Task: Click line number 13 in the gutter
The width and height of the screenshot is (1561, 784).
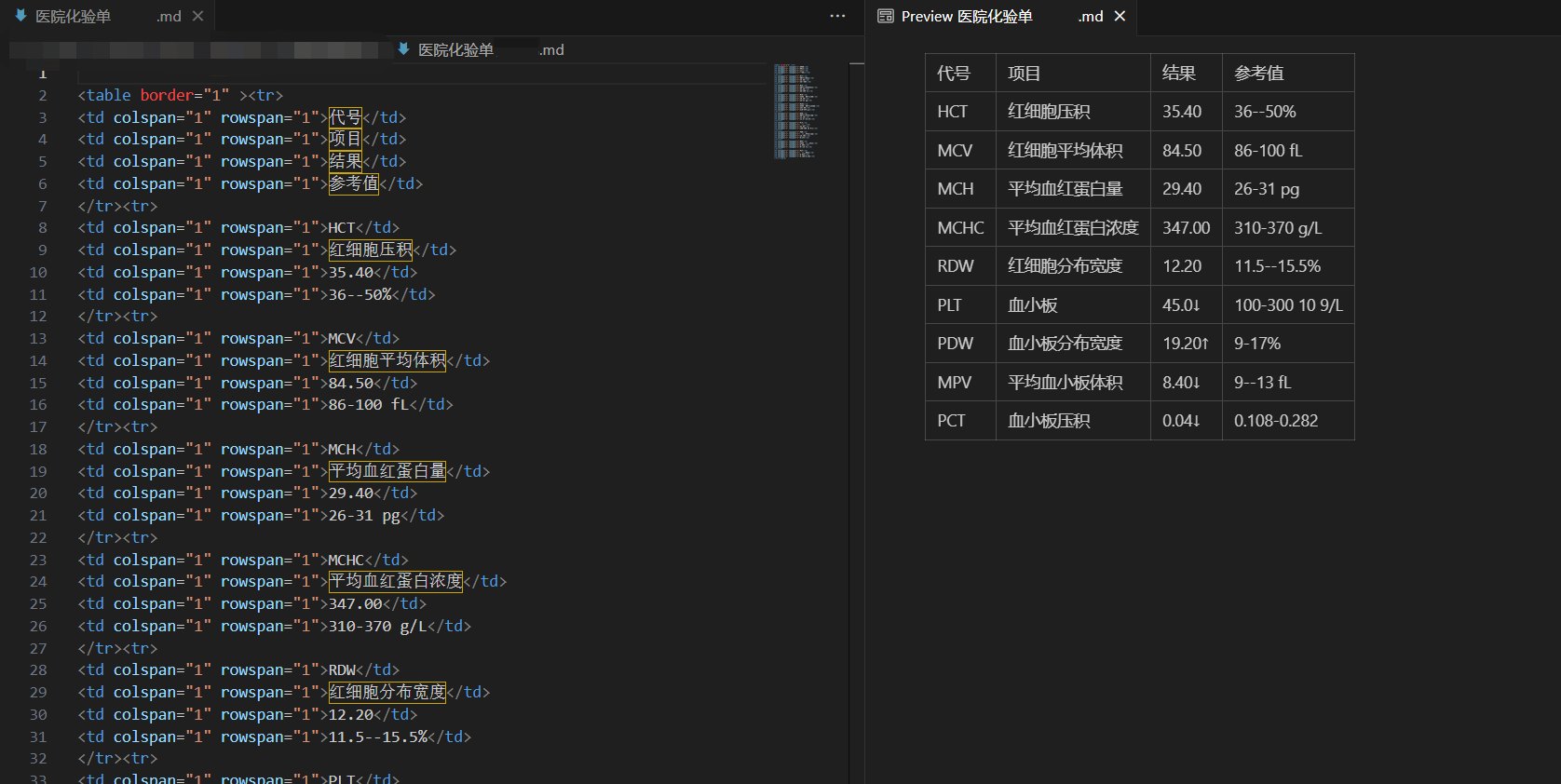Action: (x=38, y=338)
